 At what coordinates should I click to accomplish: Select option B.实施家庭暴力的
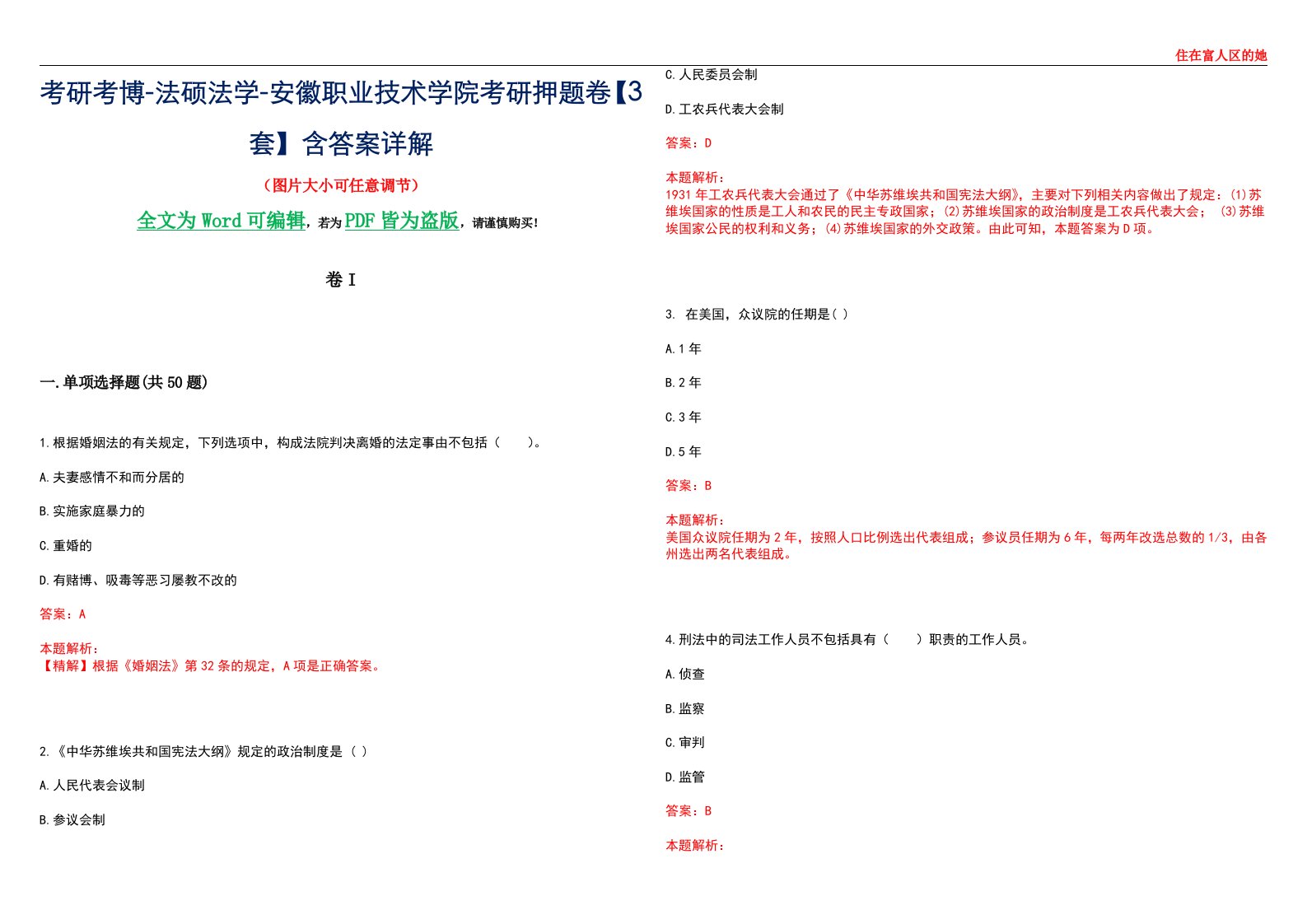pos(92,511)
